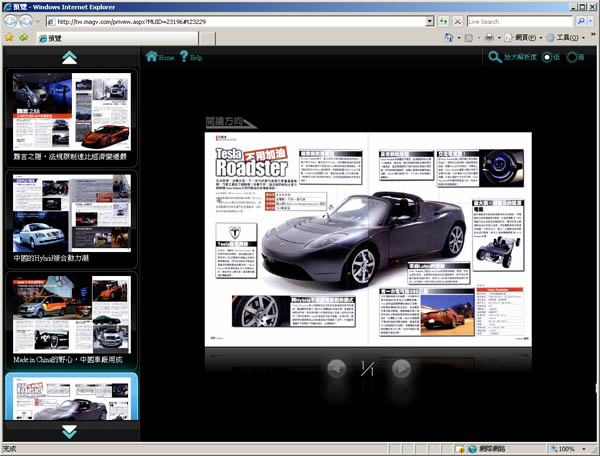This screenshot has width=600, height=456.
Task: Click inside the Live Search box
Action: tap(520, 21)
